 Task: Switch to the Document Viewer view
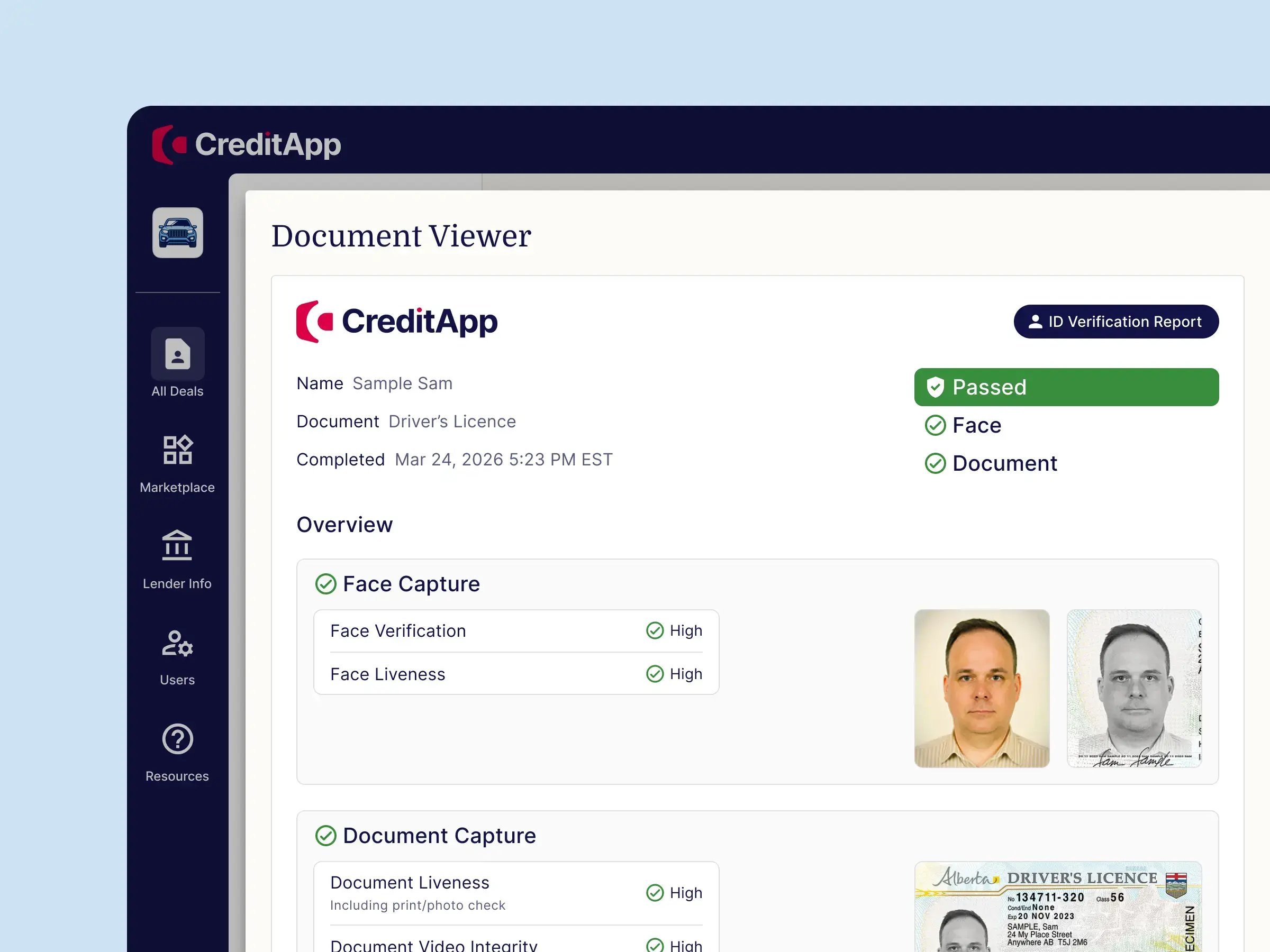tap(401, 235)
